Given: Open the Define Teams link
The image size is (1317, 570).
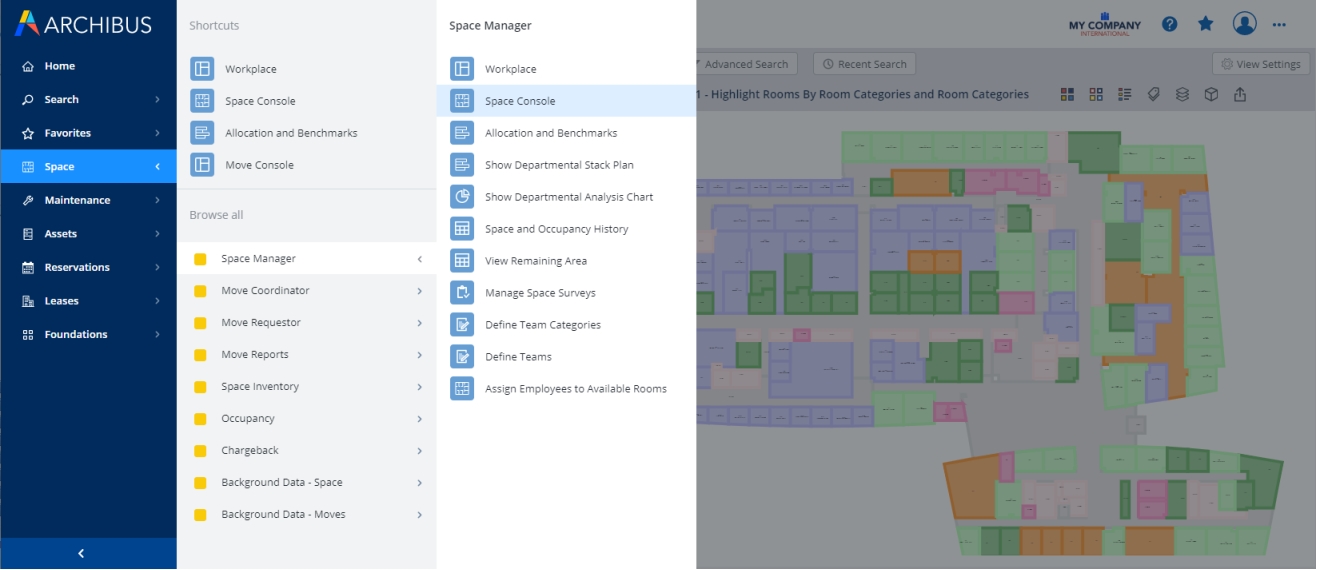Looking at the screenshot, I should [518, 357].
